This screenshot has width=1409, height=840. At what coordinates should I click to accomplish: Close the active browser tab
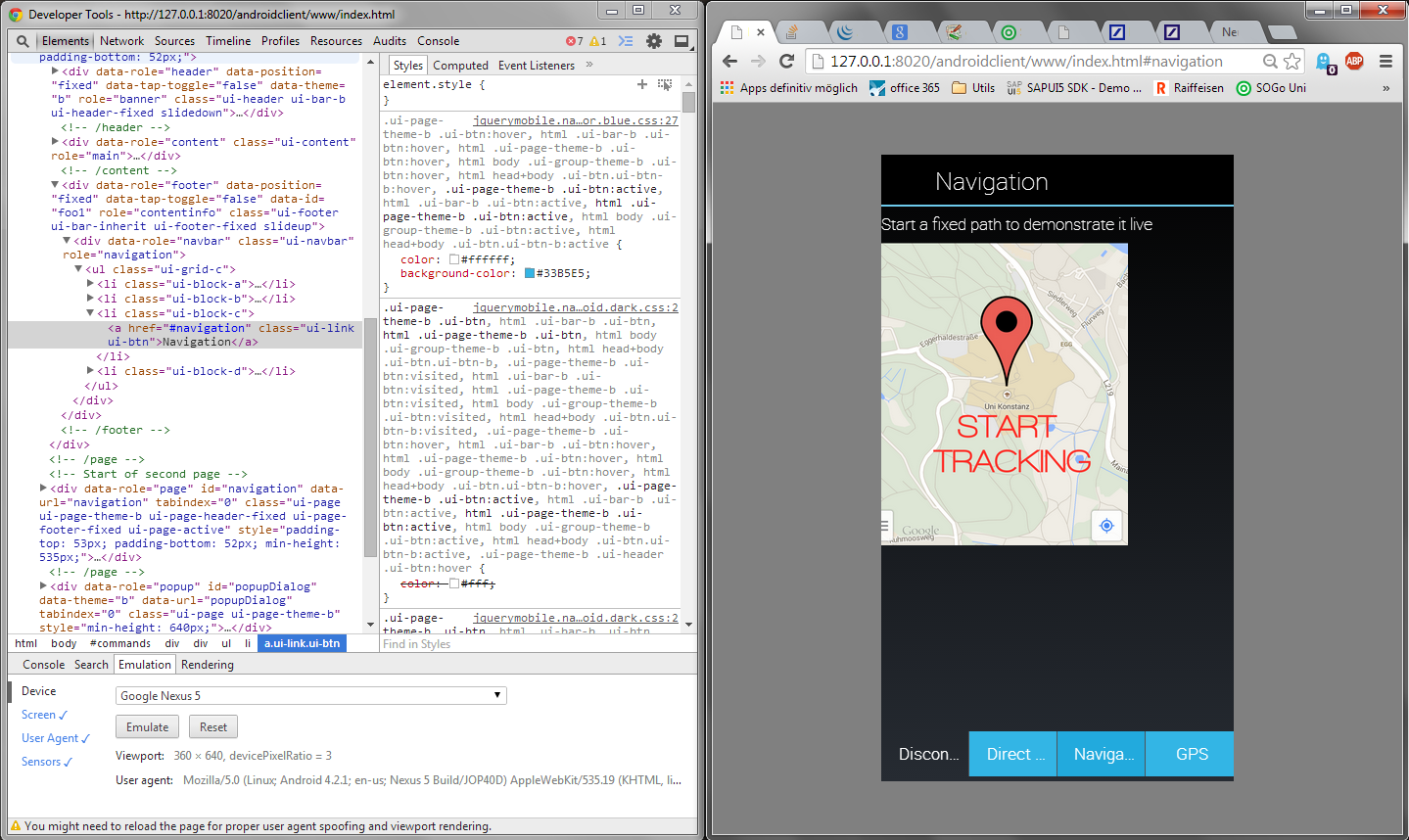click(760, 32)
